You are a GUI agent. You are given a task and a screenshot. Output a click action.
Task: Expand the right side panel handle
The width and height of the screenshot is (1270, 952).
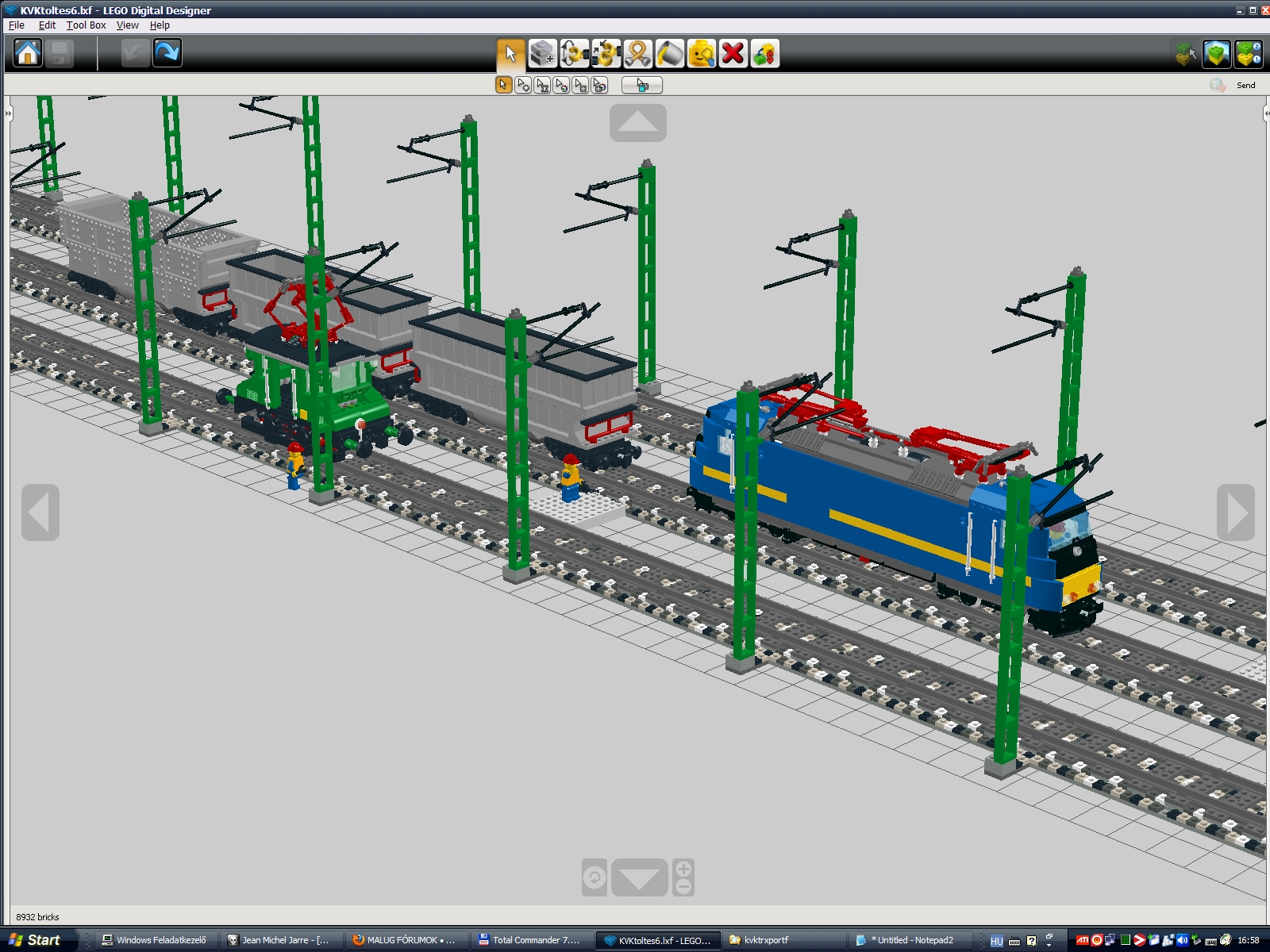click(x=1265, y=113)
